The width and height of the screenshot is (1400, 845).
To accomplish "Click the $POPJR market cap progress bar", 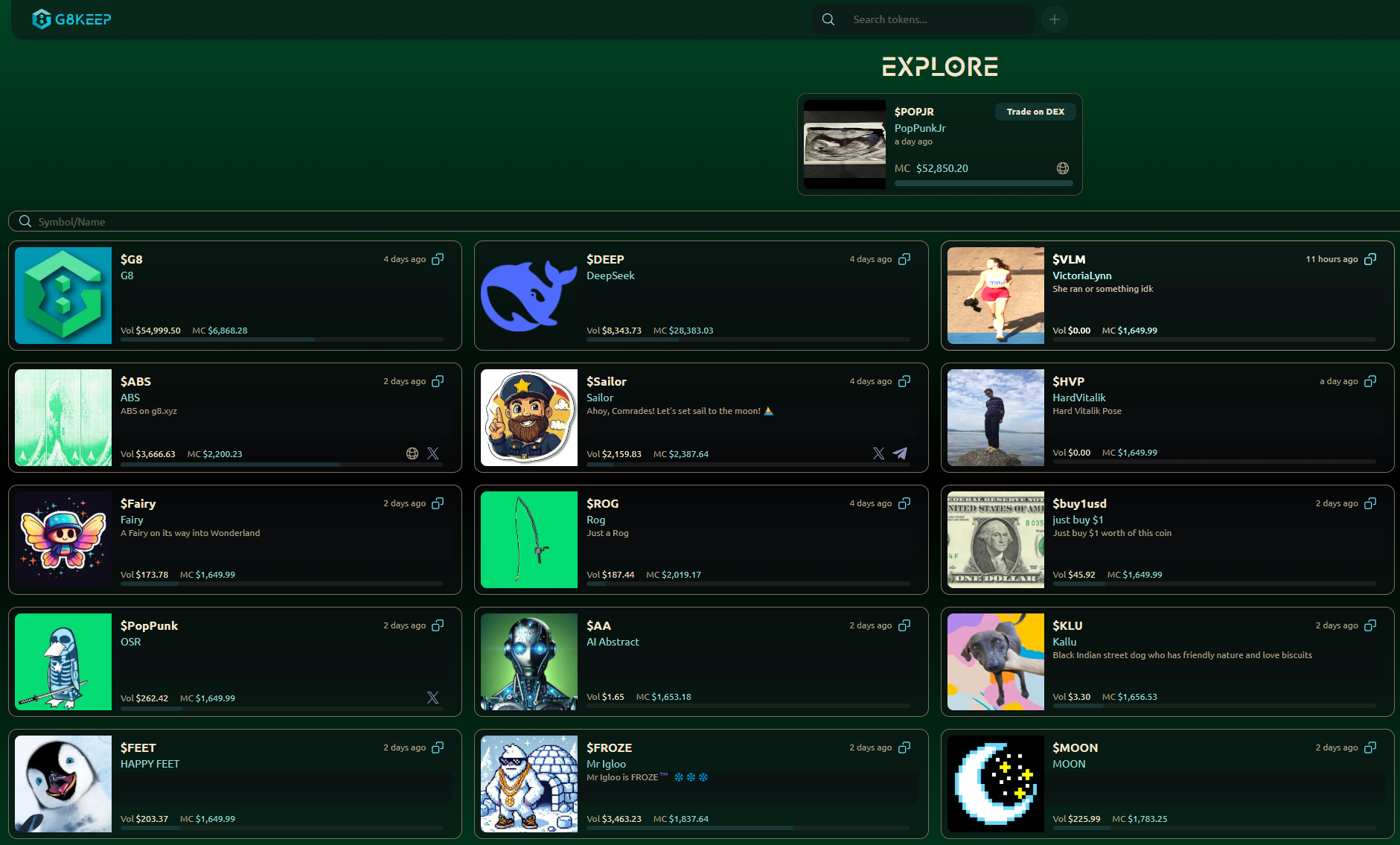I will [x=983, y=183].
